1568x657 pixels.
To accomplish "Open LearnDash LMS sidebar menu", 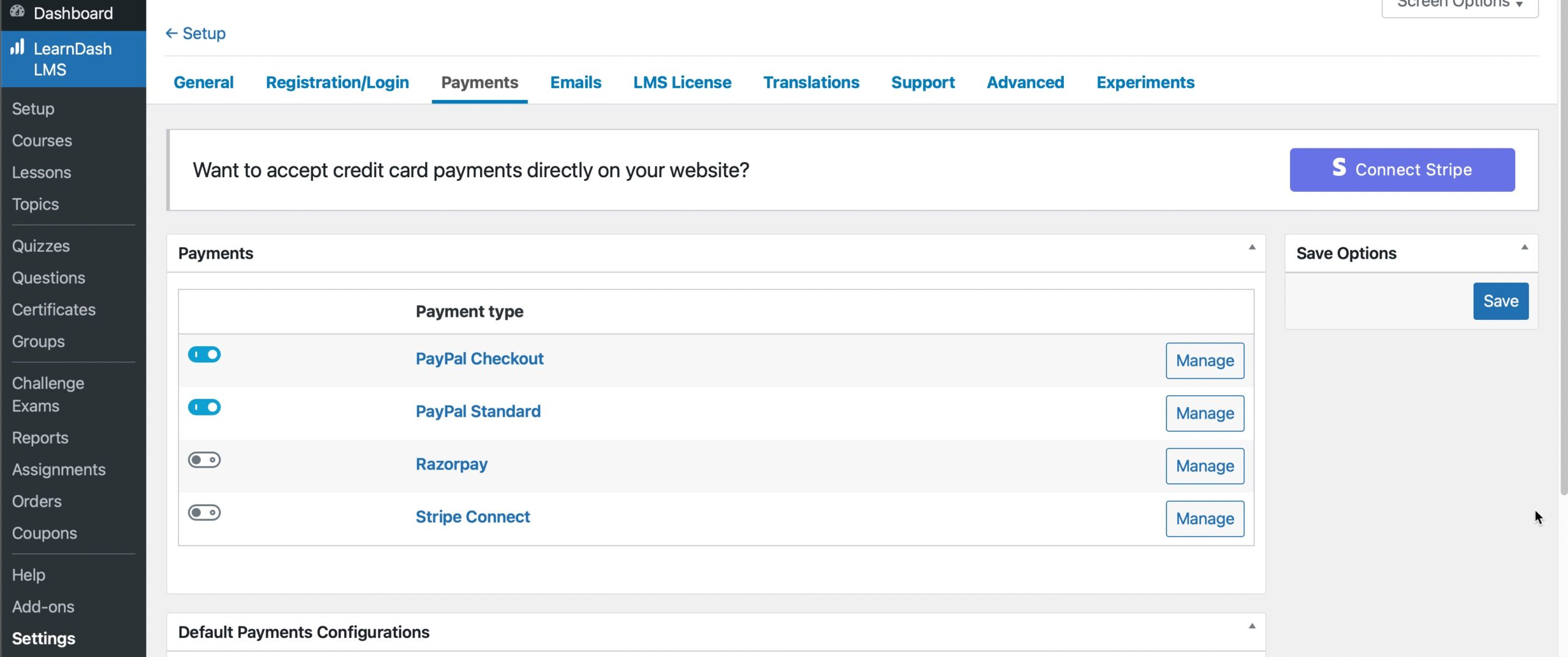I will tap(73, 59).
